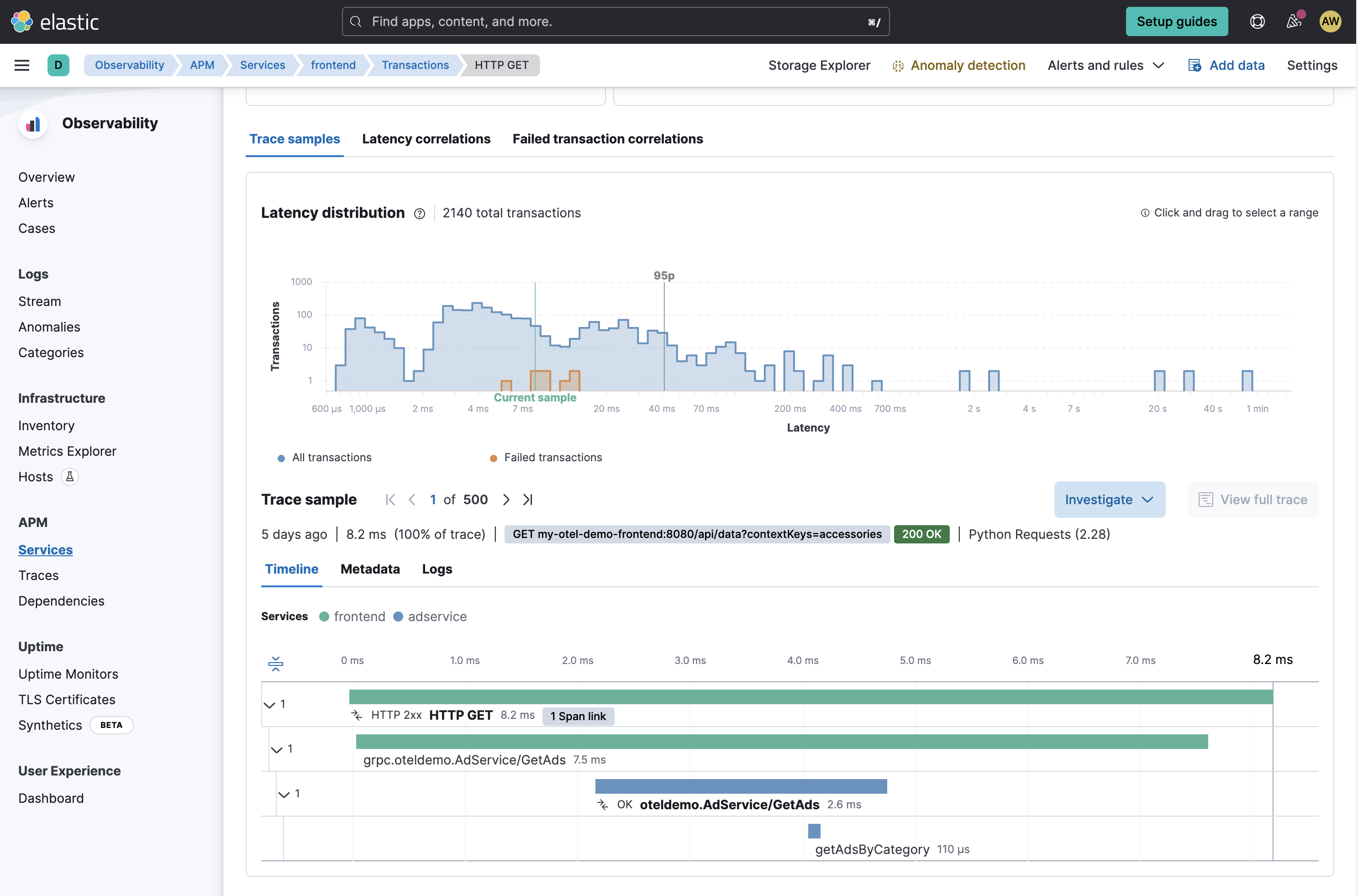Open the Alerts and rules dropdown

point(1105,65)
